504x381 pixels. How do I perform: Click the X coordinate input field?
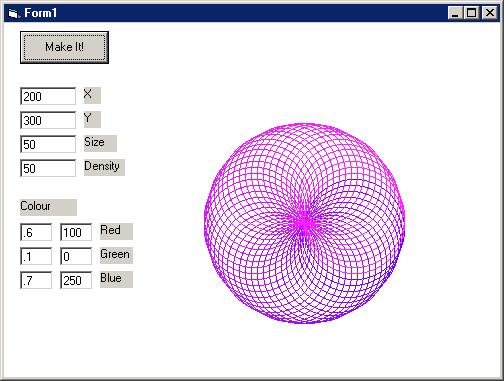[48, 96]
